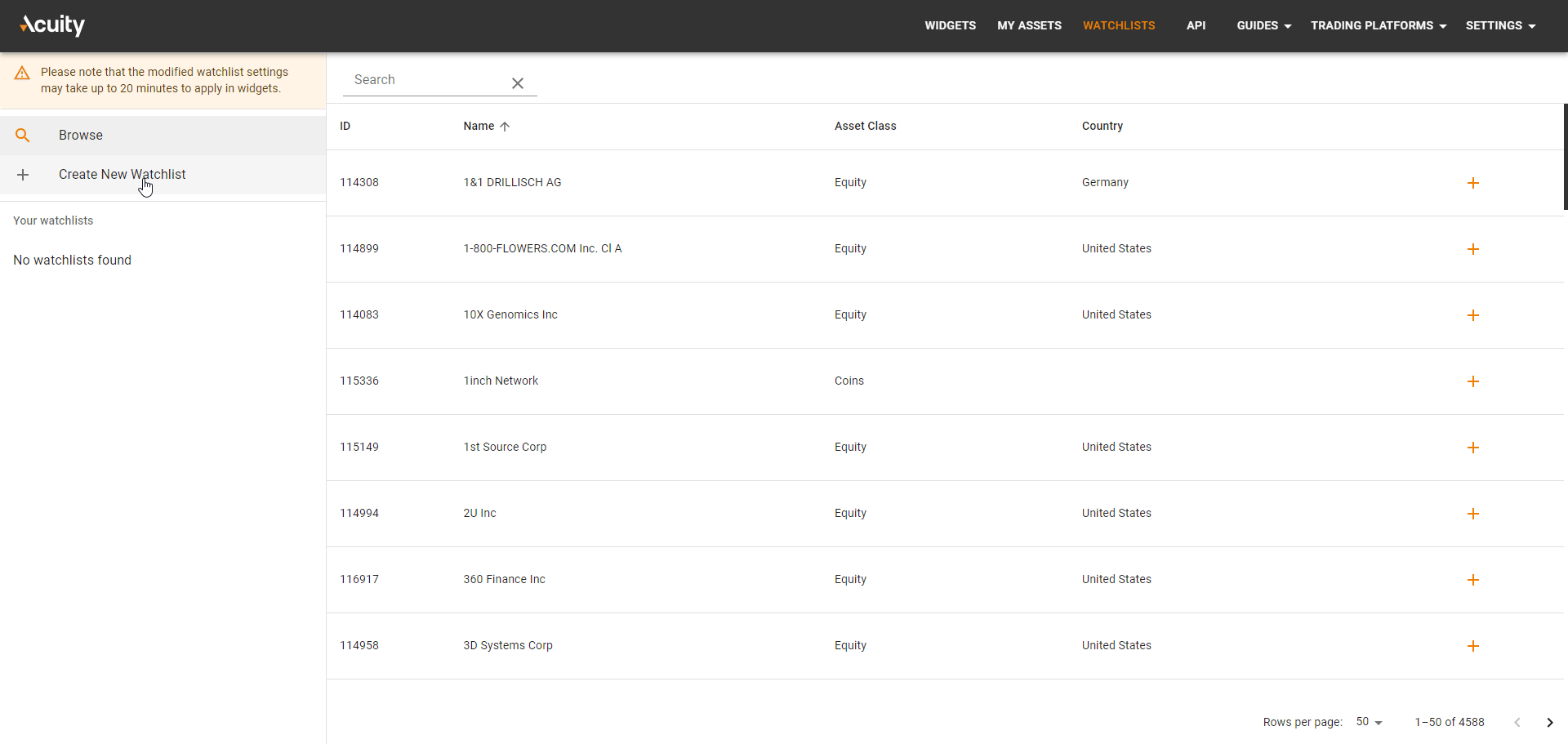Sort by Name column arrow
Image resolution: width=1568 pixels, height=744 pixels.
tap(505, 127)
